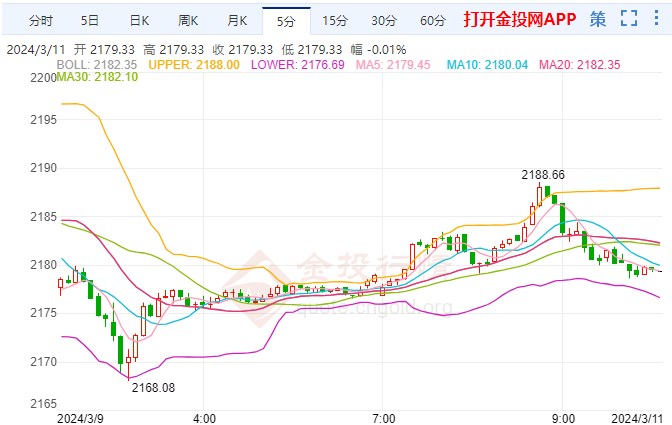
Task: Click the 2190 price axis label
Action: pos(43,168)
